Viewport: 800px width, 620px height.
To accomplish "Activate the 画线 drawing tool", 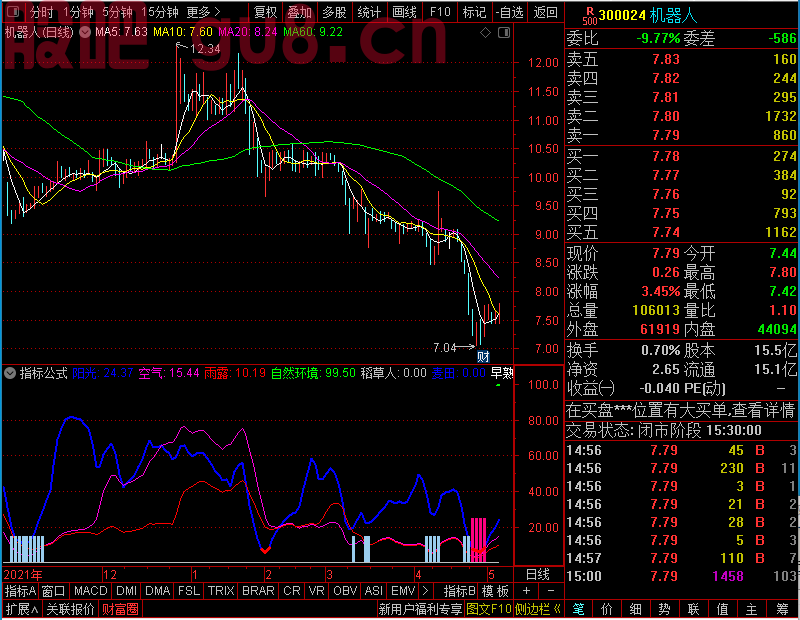I will 405,12.
